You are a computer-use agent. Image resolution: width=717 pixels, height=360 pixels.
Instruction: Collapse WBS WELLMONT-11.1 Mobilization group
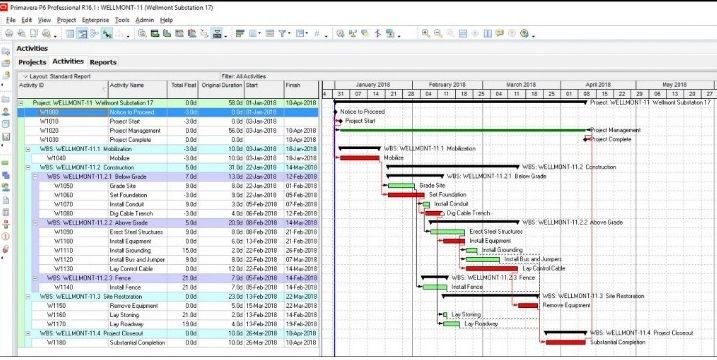(28, 149)
